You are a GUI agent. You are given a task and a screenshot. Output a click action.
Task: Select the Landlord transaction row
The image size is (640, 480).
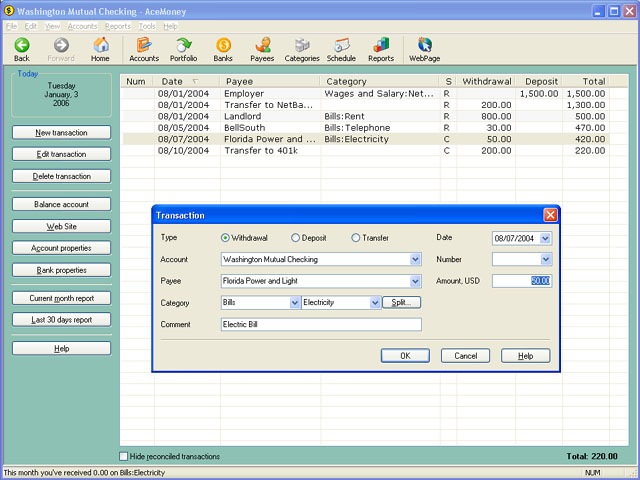point(365,116)
